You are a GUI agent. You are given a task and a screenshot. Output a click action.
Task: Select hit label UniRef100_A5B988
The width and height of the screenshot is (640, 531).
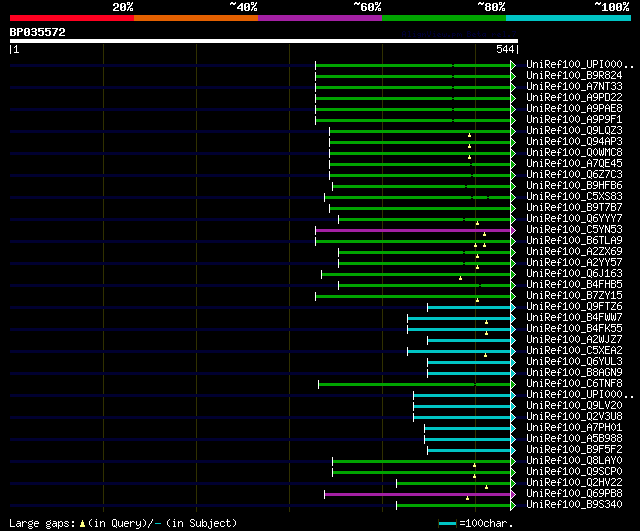tap(574, 439)
